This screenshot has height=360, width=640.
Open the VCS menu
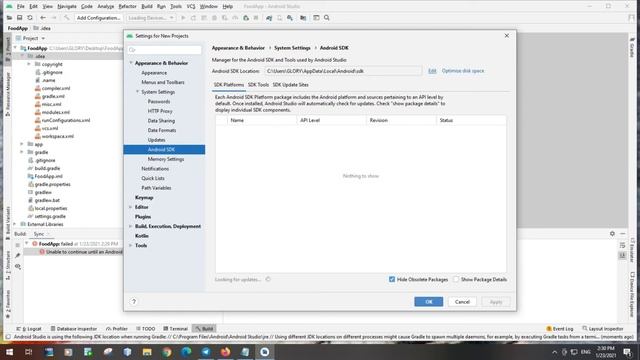[191, 7]
